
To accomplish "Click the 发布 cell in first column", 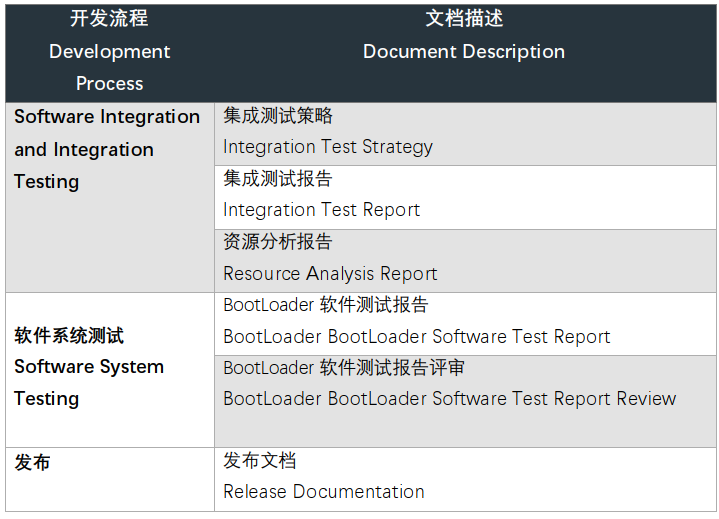I will pos(32,462).
